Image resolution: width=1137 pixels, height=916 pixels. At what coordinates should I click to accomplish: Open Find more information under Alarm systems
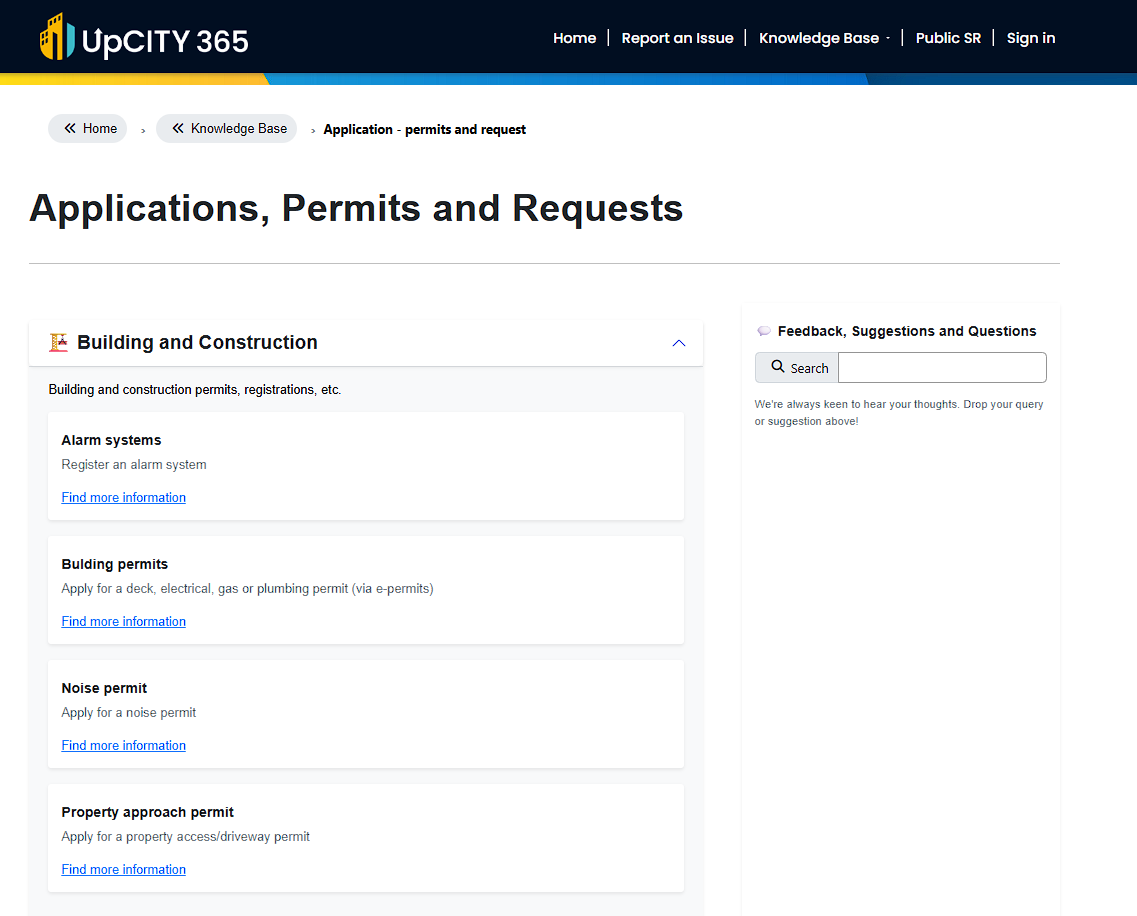coord(123,497)
